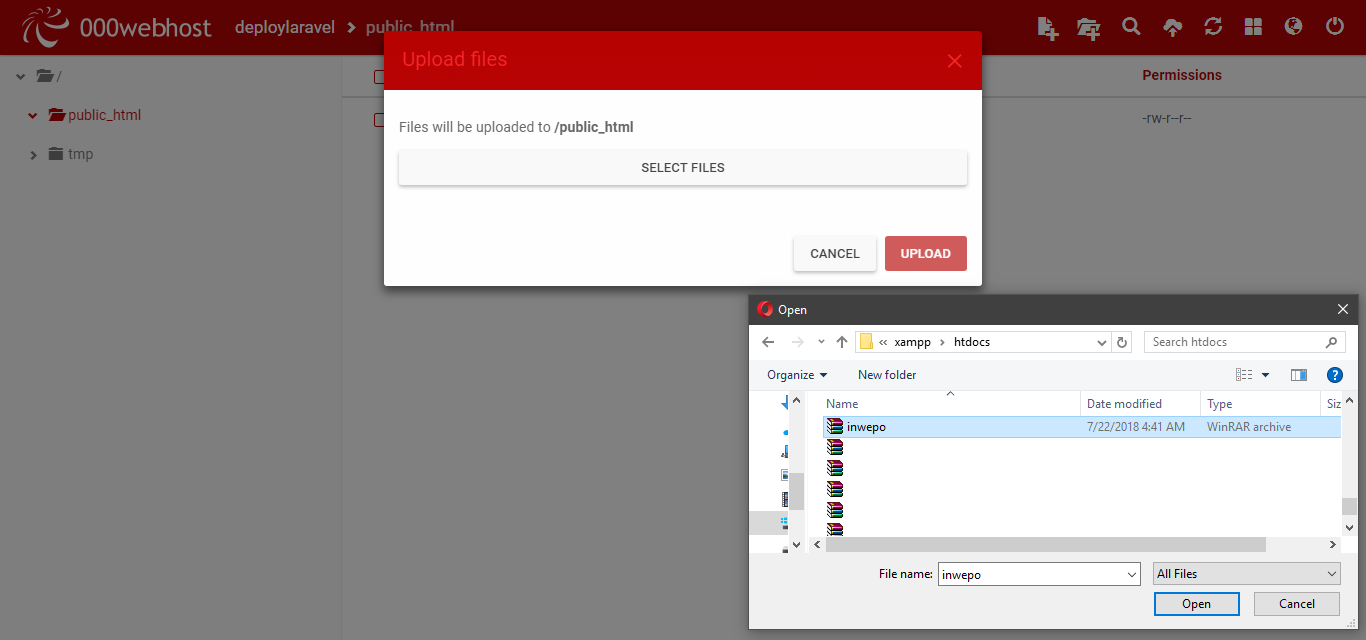Select the tmp folder in tree
The height and width of the screenshot is (640, 1366).
(80, 154)
